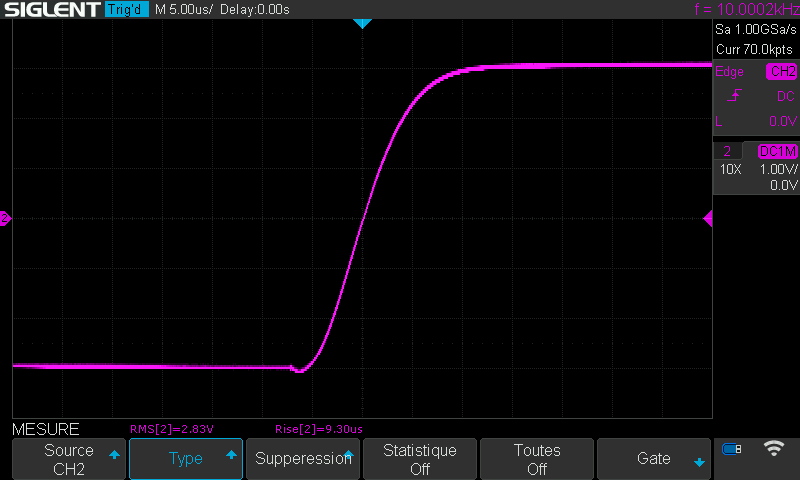The width and height of the screenshot is (800, 480).
Task: Click the Rise[2]=9.30us measurement readout
Action: click(318, 429)
